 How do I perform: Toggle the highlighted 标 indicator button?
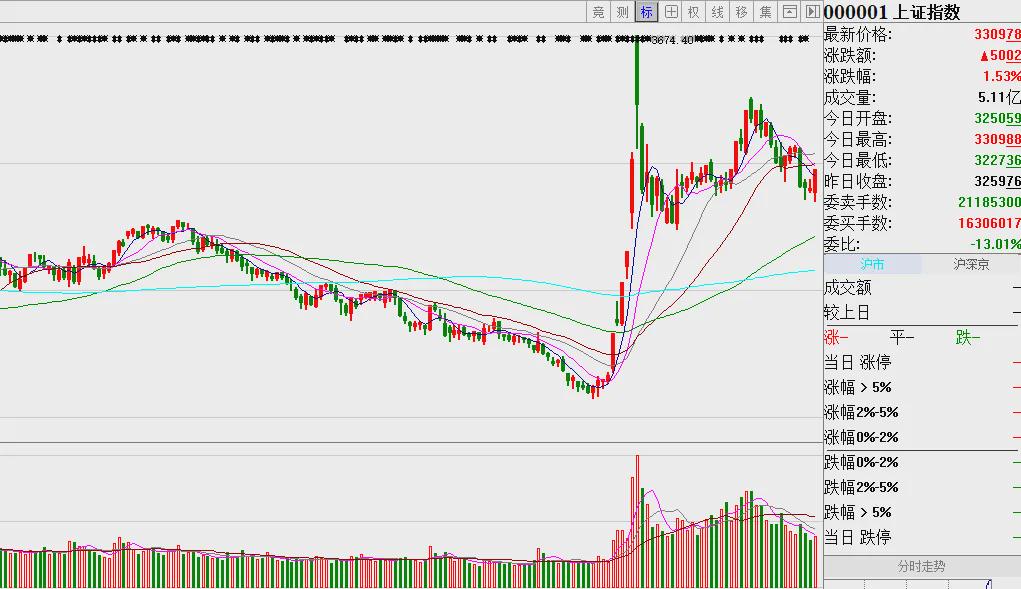point(646,12)
